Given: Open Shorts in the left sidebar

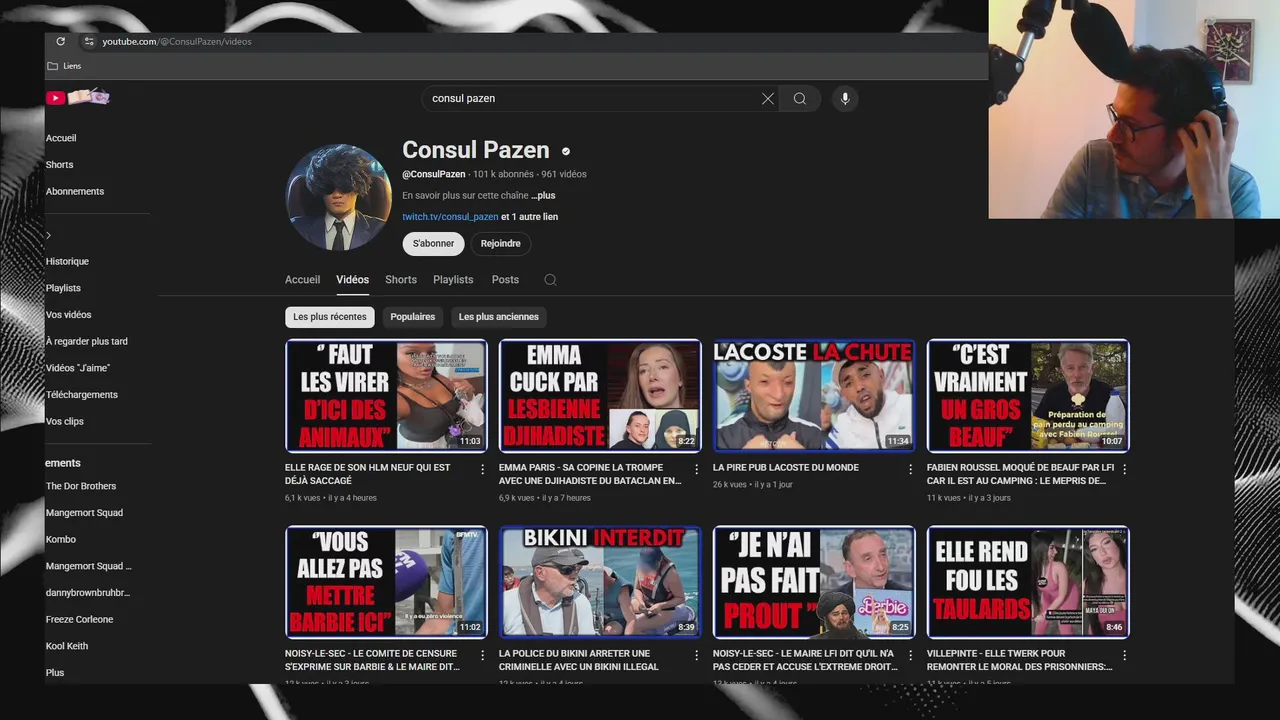Looking at the screenshot, I should tap(59, 165).
